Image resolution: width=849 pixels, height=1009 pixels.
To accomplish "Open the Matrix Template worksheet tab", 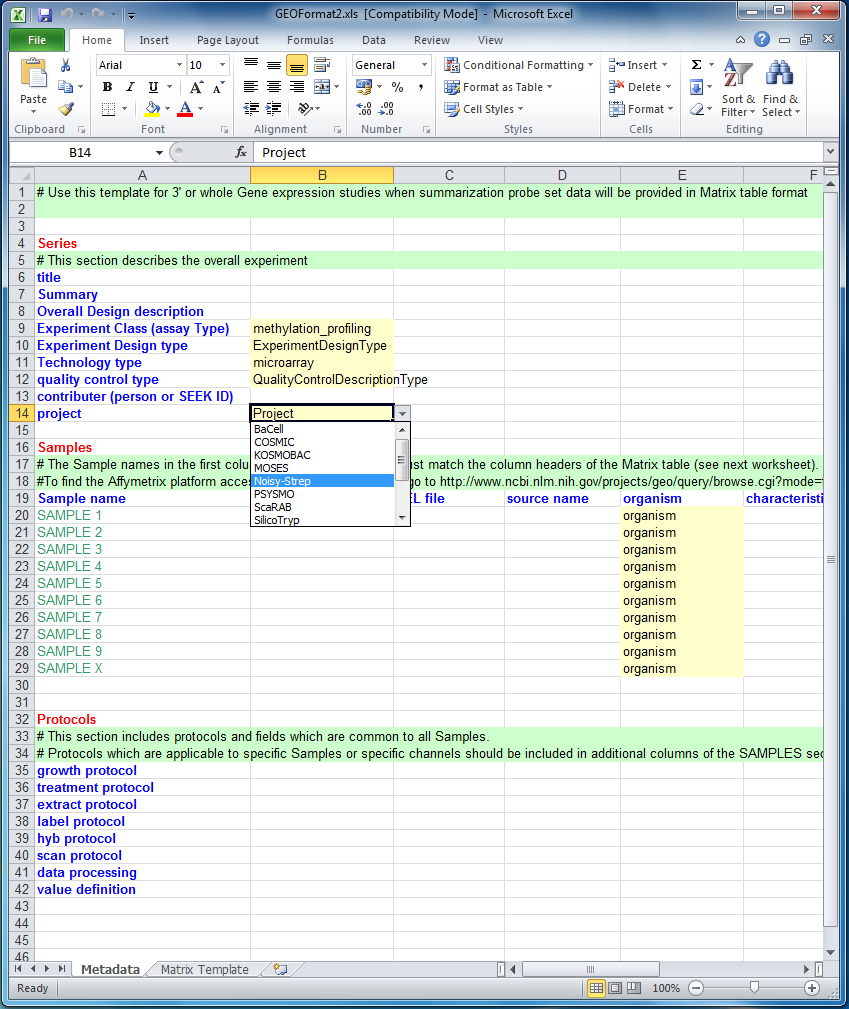I will tap(204, 969).
